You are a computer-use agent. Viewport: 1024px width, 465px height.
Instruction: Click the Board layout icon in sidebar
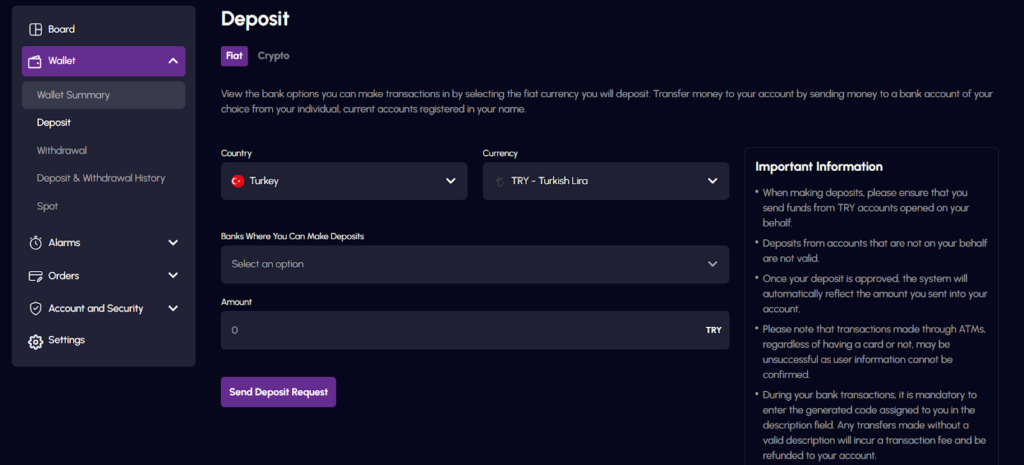(35, 29)
